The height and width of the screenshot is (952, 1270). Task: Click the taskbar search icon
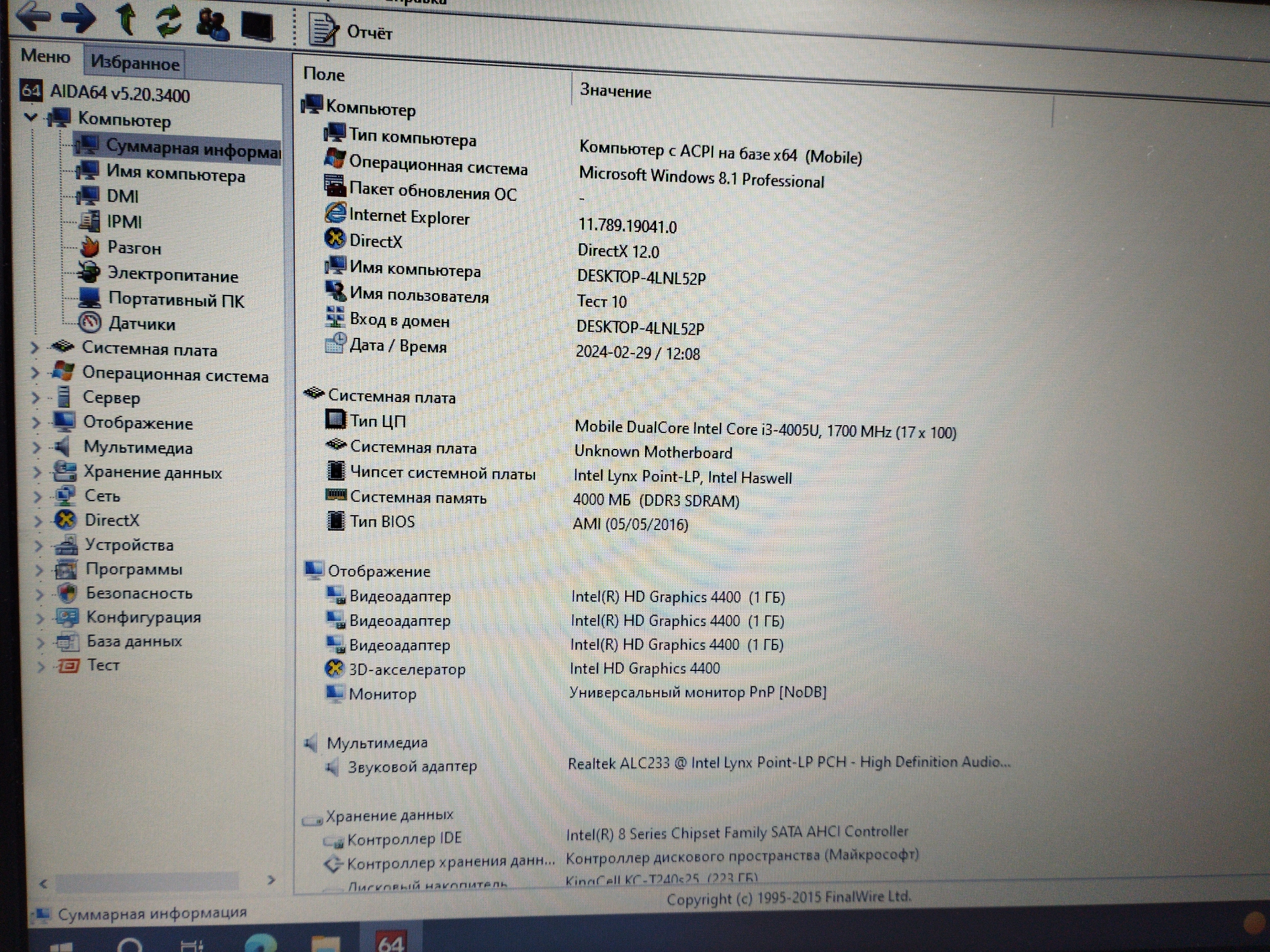130,945
